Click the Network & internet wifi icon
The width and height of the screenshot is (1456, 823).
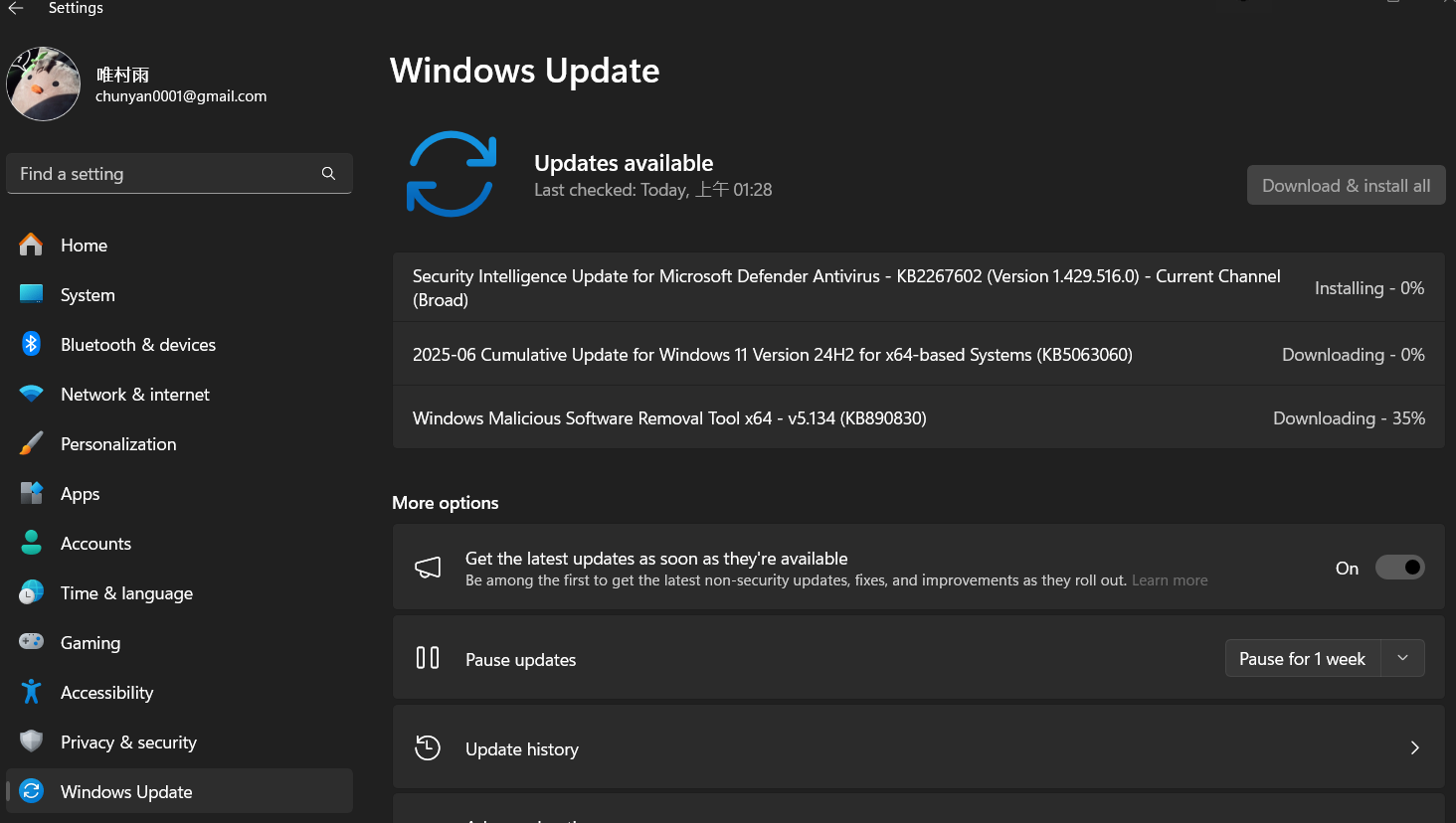[x=32, y=394]
